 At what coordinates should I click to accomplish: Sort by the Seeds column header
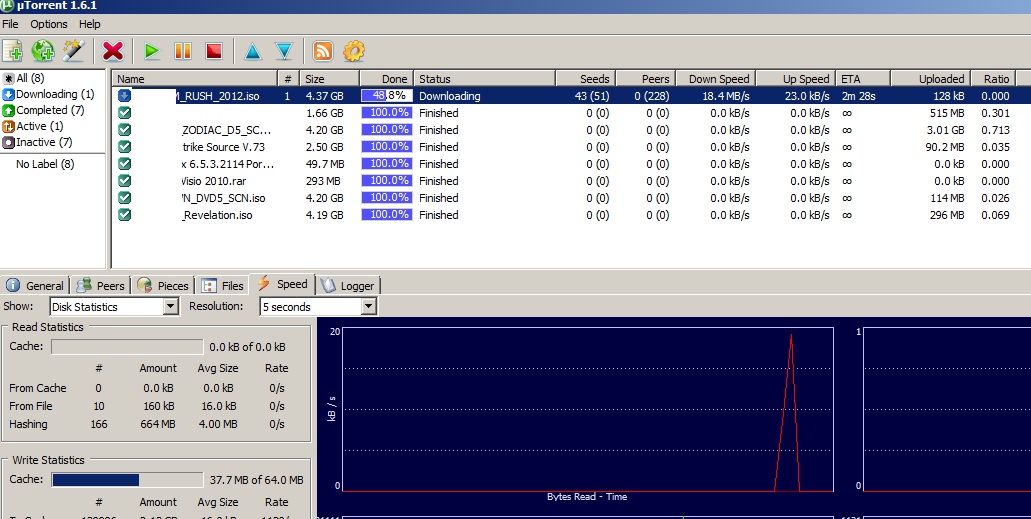[x=586, y=78]
